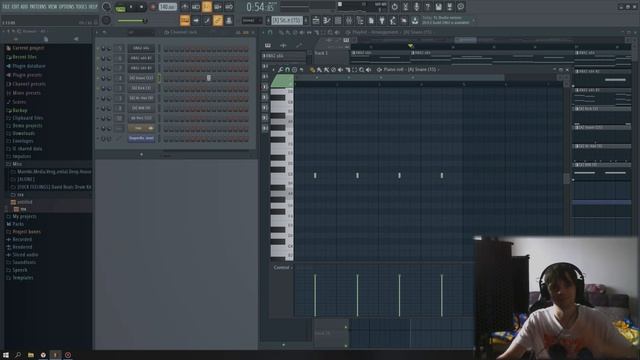Toggle step editing pencil icon
Image resolution: width=640 pixels, height=360 pixels.
point(207,20)
